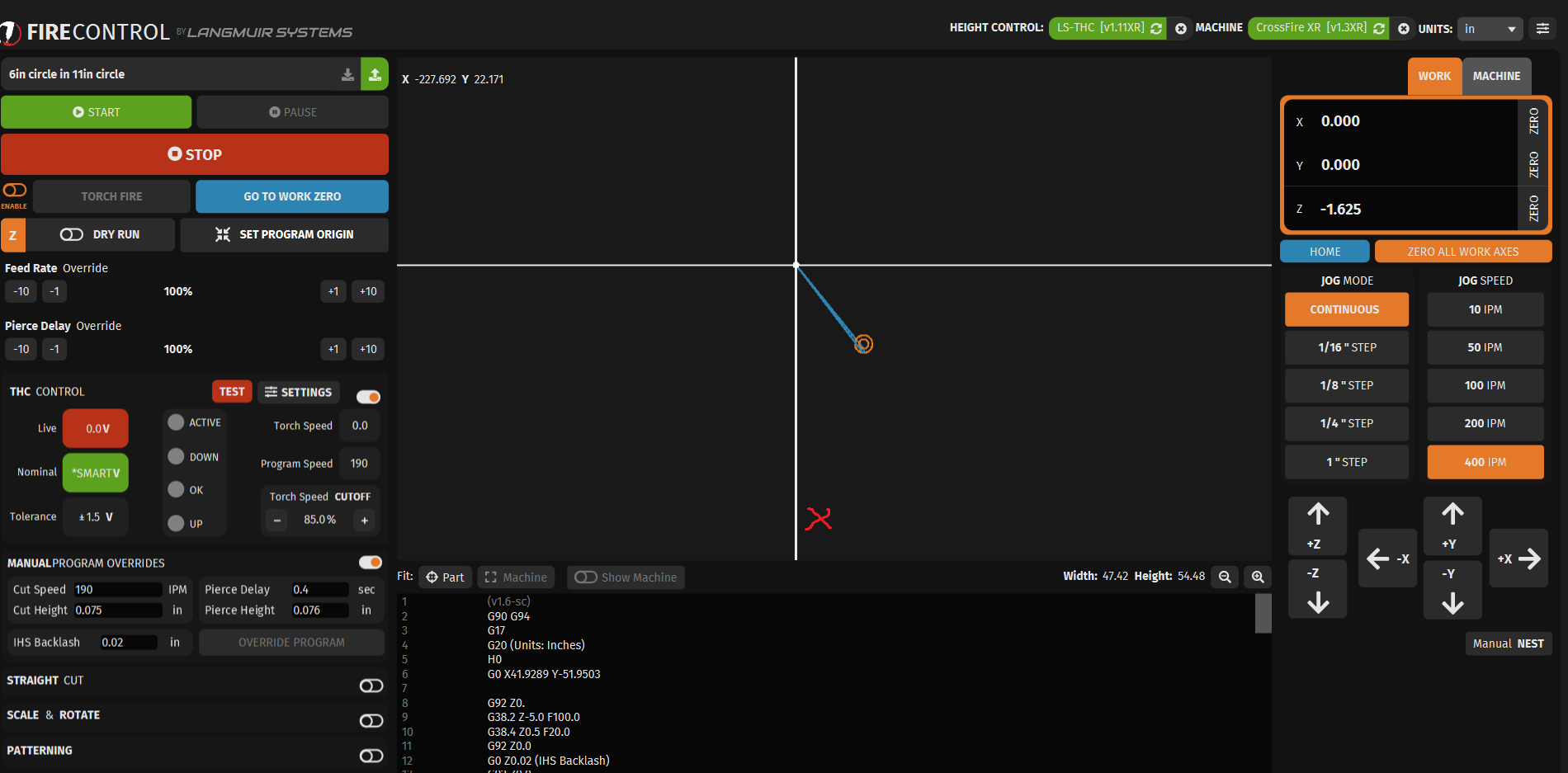The width and height of the screenshot is (1568, 773).
Task: Jog the torch in +X direction
Action: [1519, 559]
